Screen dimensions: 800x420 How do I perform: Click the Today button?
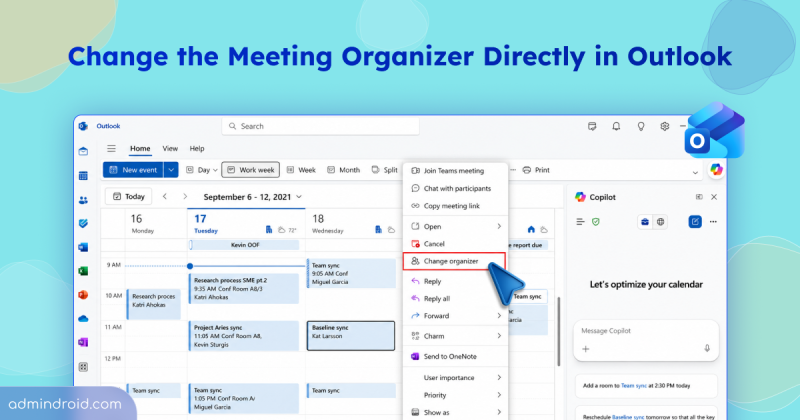click(x=129, y=196)
